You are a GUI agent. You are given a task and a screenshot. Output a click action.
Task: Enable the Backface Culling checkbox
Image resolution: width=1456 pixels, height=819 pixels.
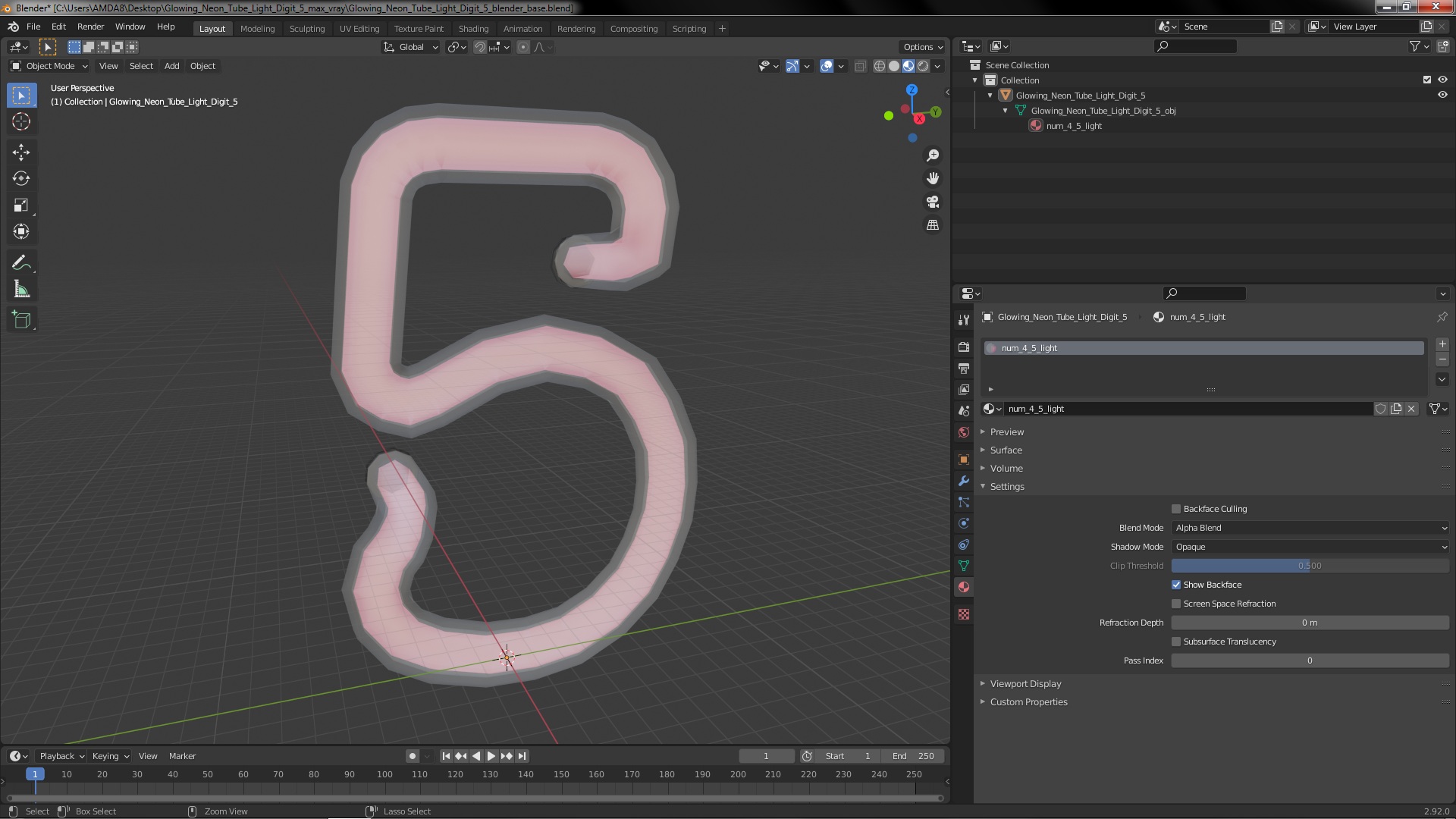pos(1176,509)
